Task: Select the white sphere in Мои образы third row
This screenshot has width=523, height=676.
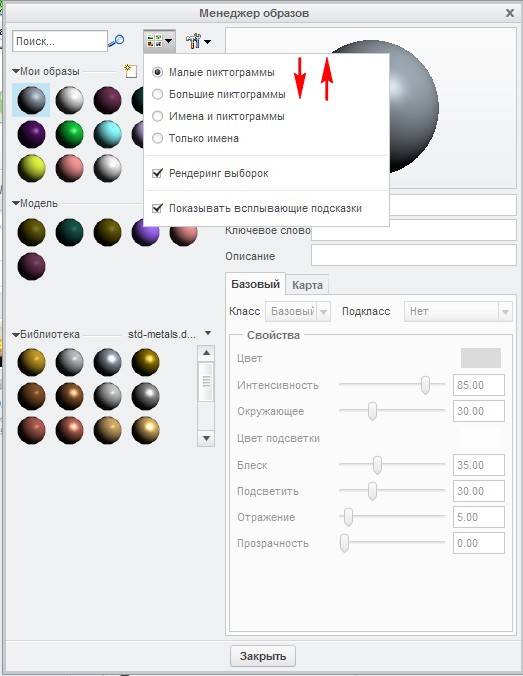Action: [107, 168]
